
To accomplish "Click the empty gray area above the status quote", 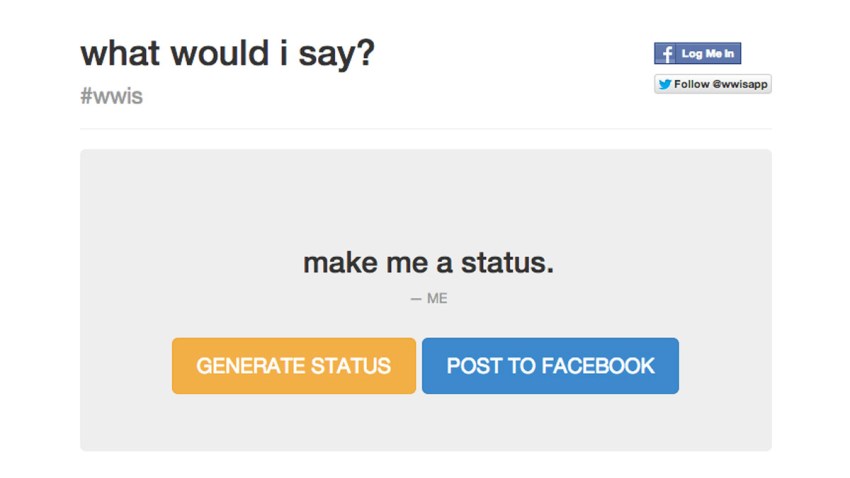I will coord(426,195).
